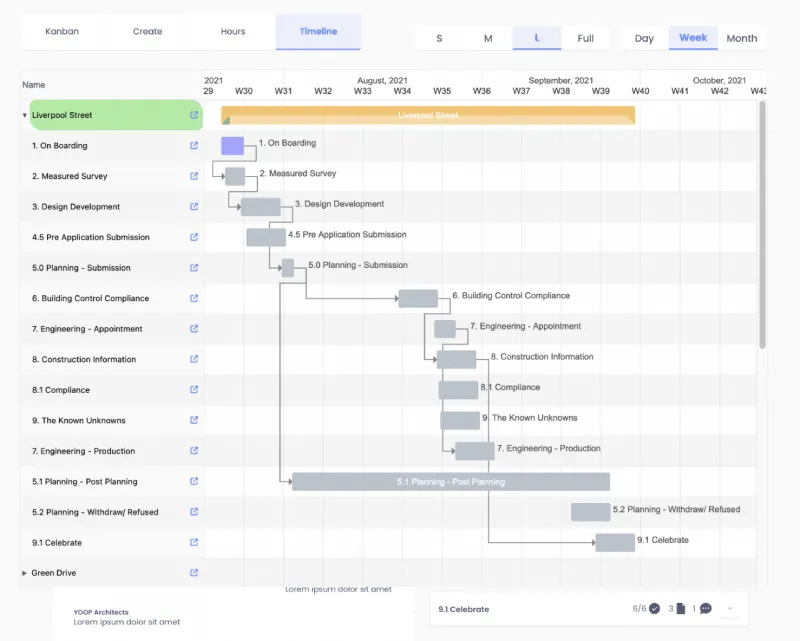800x641 pixels.
Task: Select the Full size option
Action: click(x=586, y=38)
